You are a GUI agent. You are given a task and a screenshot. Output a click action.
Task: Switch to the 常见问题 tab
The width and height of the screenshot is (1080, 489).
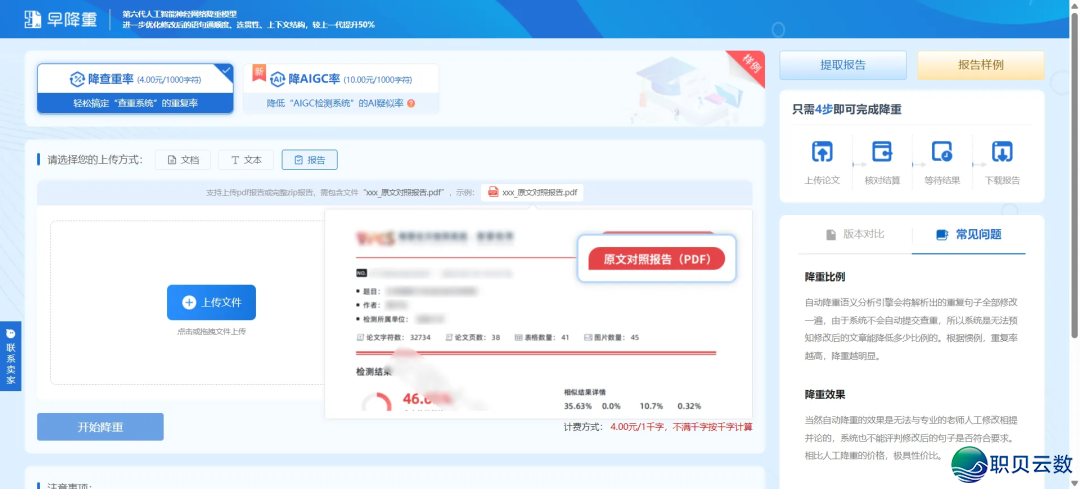[x=968, y=234]
